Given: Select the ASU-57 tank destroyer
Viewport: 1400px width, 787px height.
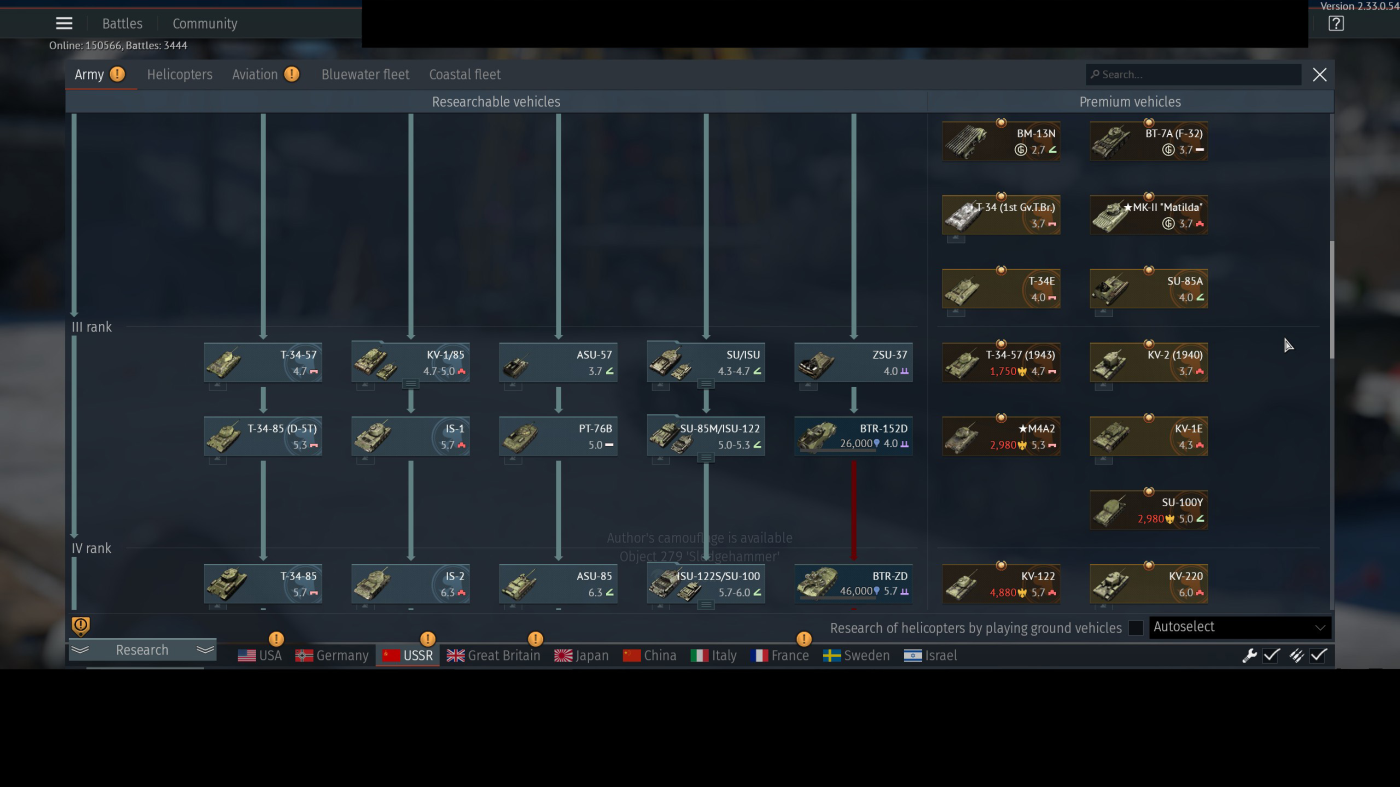Looking at the screenshot, I should 558,362.
